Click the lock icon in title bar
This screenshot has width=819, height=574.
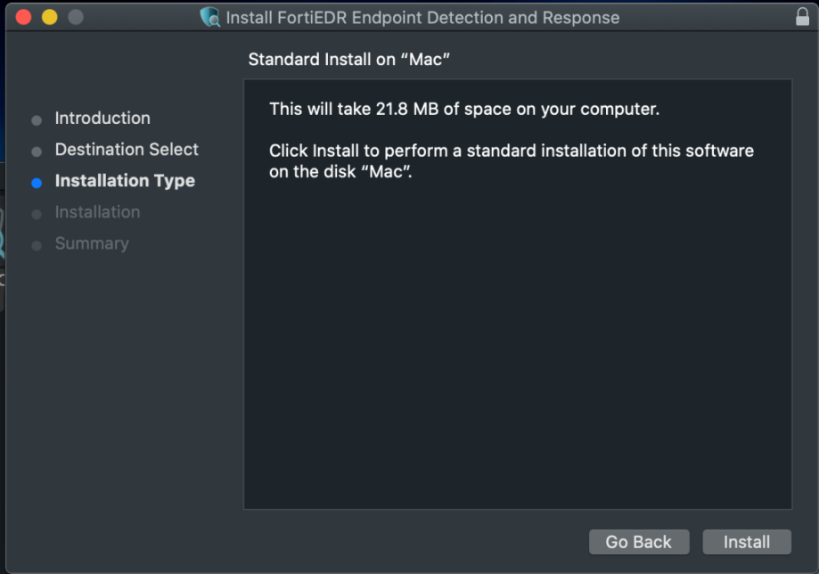point(802,17)
